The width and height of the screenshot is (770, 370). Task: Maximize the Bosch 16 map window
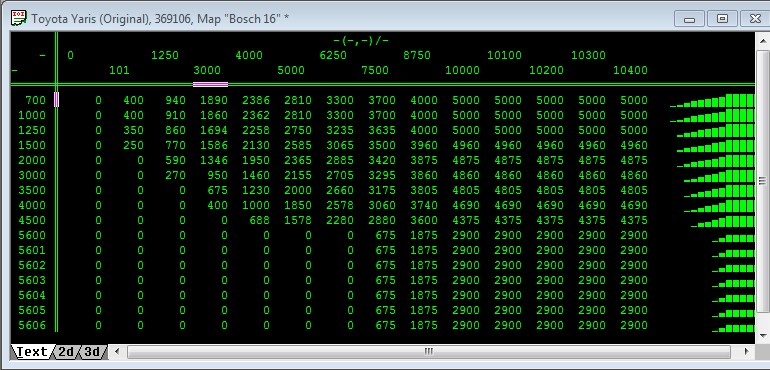pyautogui.click(x=722, y=19)
